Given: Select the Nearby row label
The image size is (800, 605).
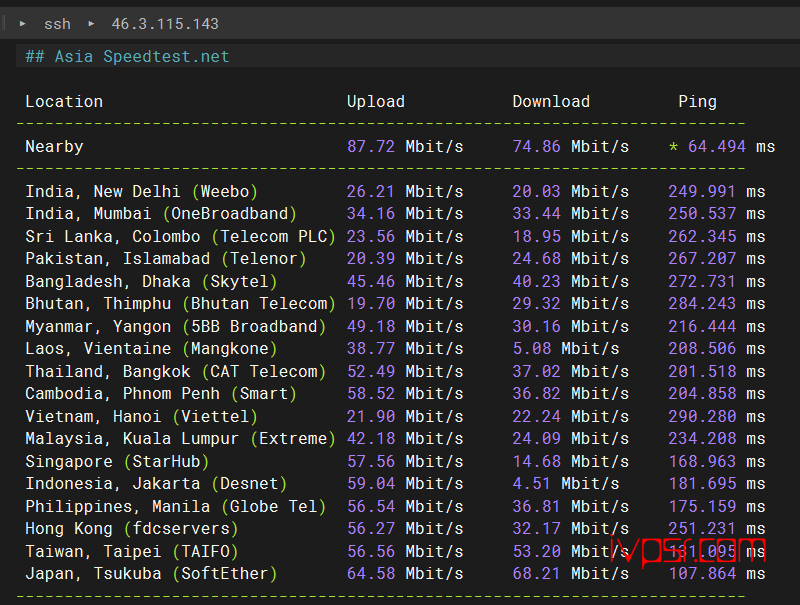Looking at the screenshot, I should pyautogui.click(x=54, y=146).
